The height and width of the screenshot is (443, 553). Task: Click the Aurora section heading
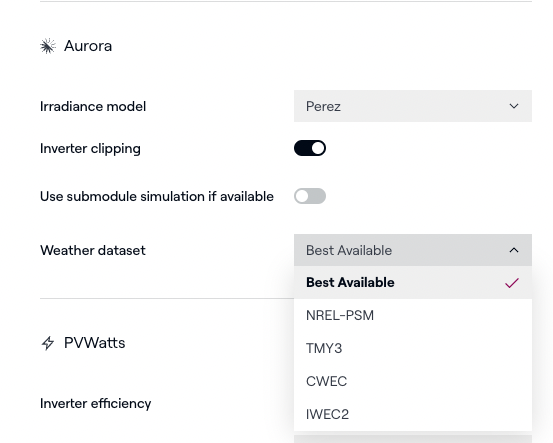tap(88, 46)
